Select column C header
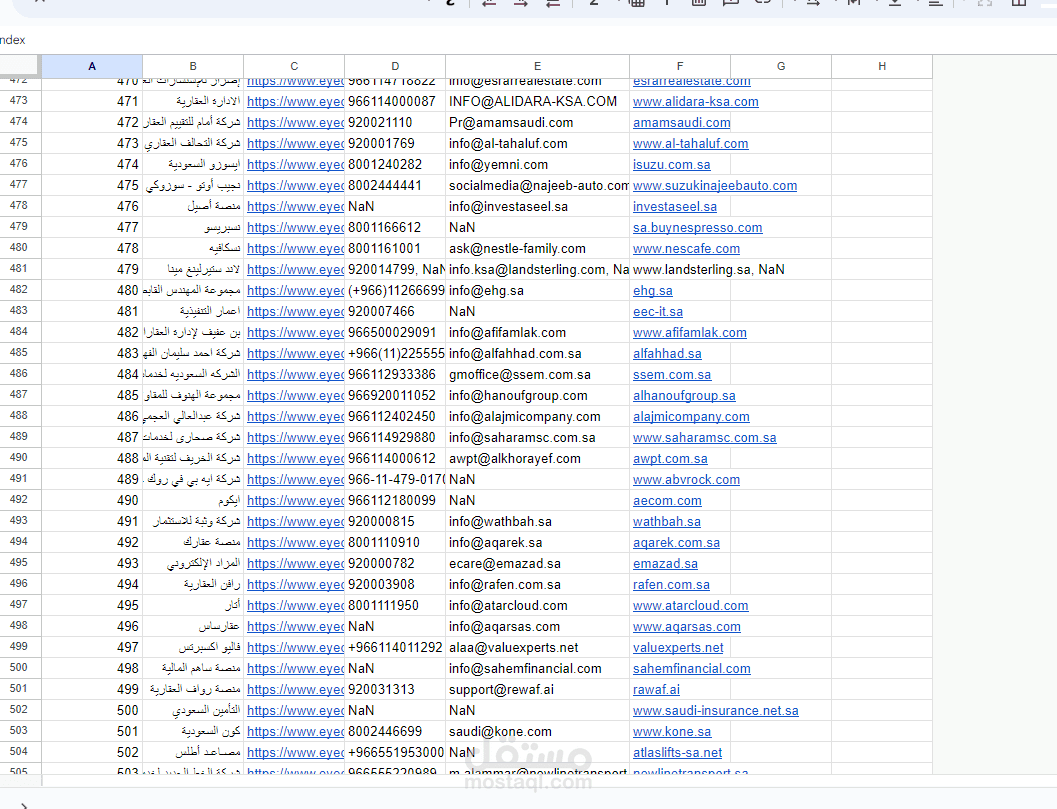The width and height of the screenshot is (1057, 809). (294, 66)
